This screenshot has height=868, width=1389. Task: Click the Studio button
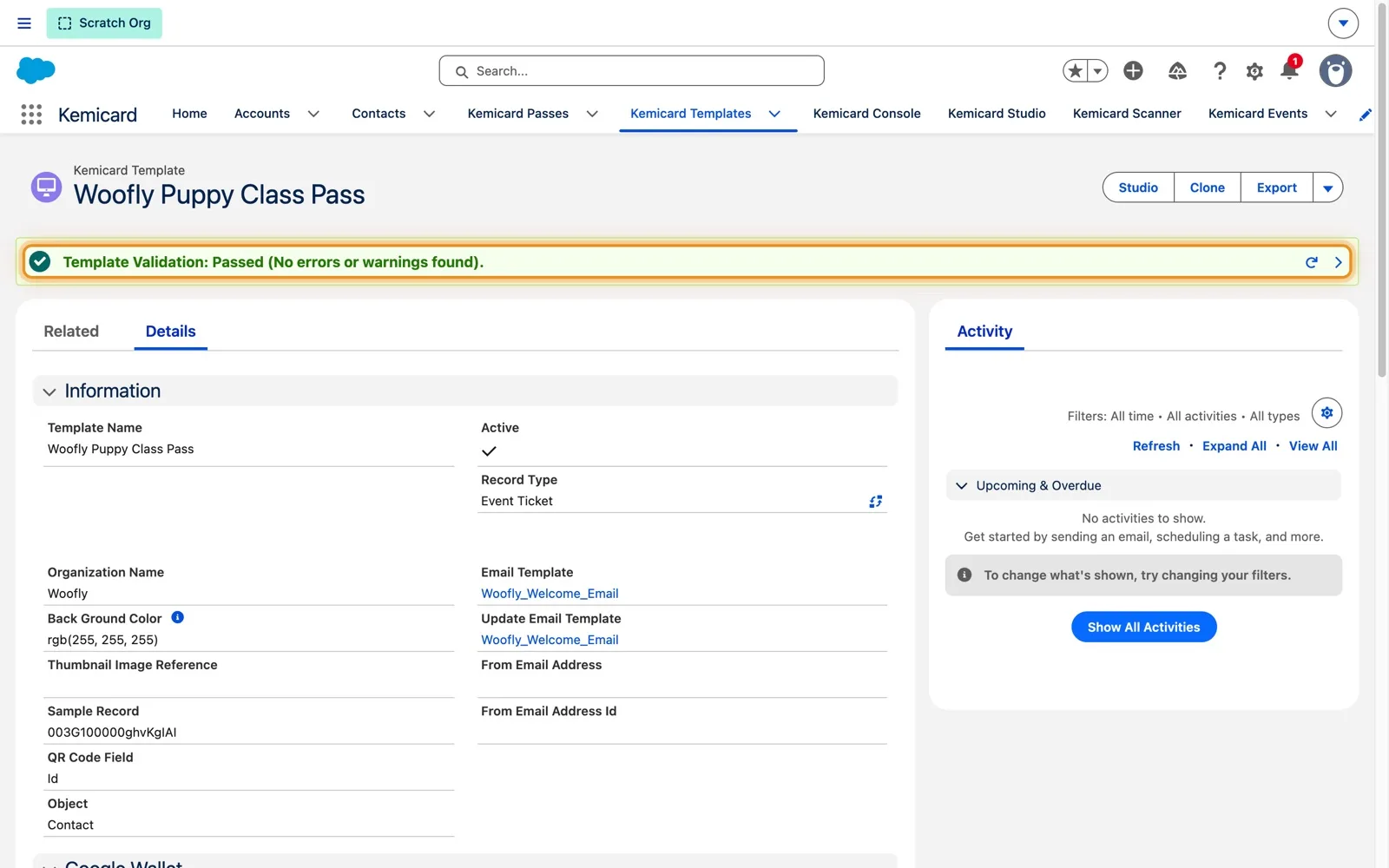click(x=1138, y=187)
